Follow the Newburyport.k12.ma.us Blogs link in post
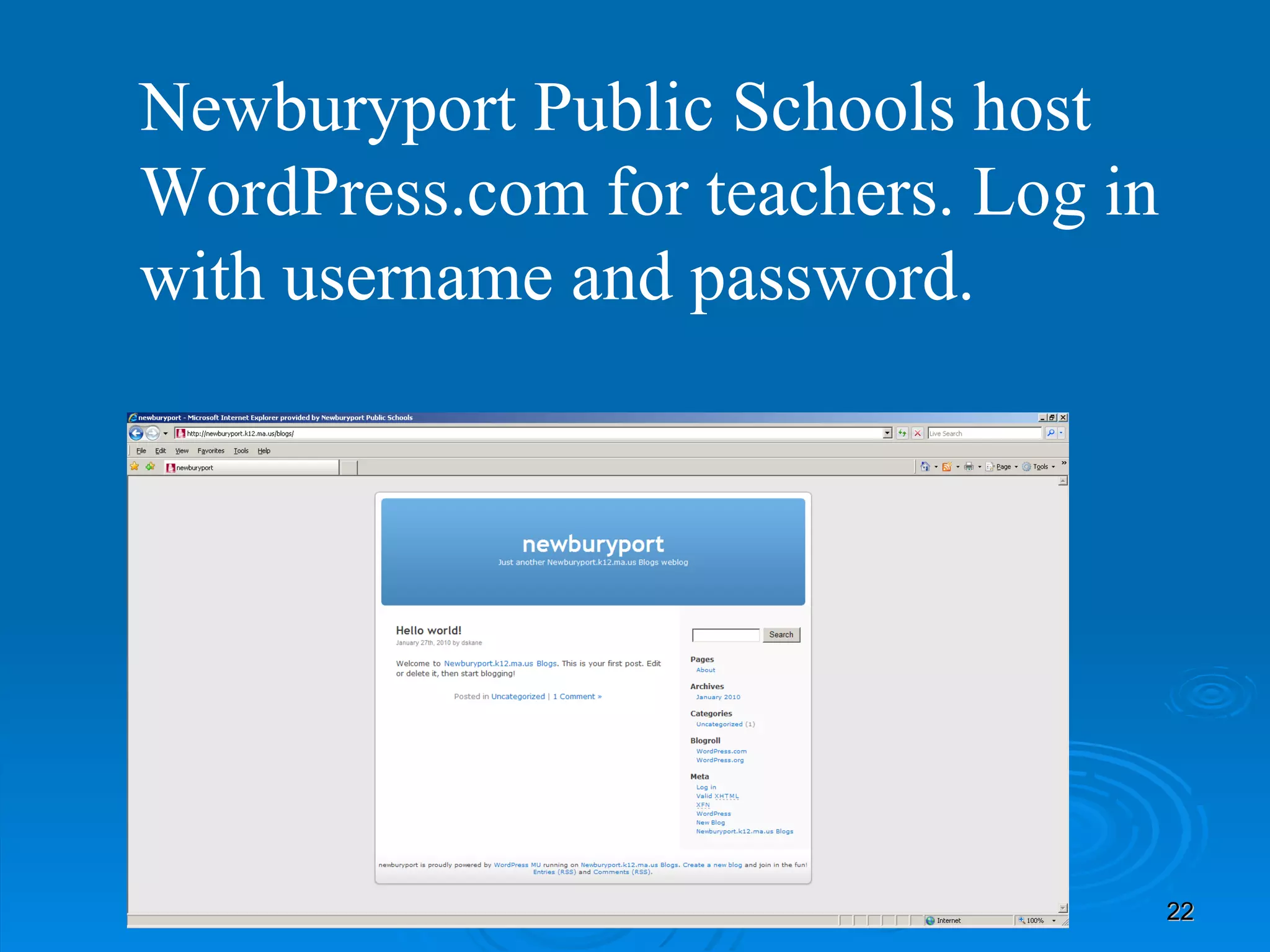Viewport: 1270px width, 952px height. 500,663
